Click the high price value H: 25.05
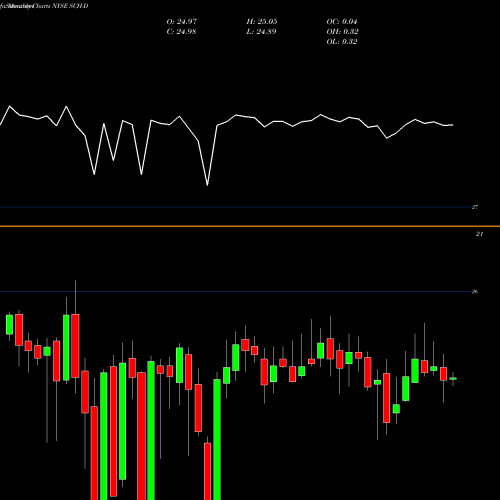Viewport: 500px width, 500px height. point(262,22)
